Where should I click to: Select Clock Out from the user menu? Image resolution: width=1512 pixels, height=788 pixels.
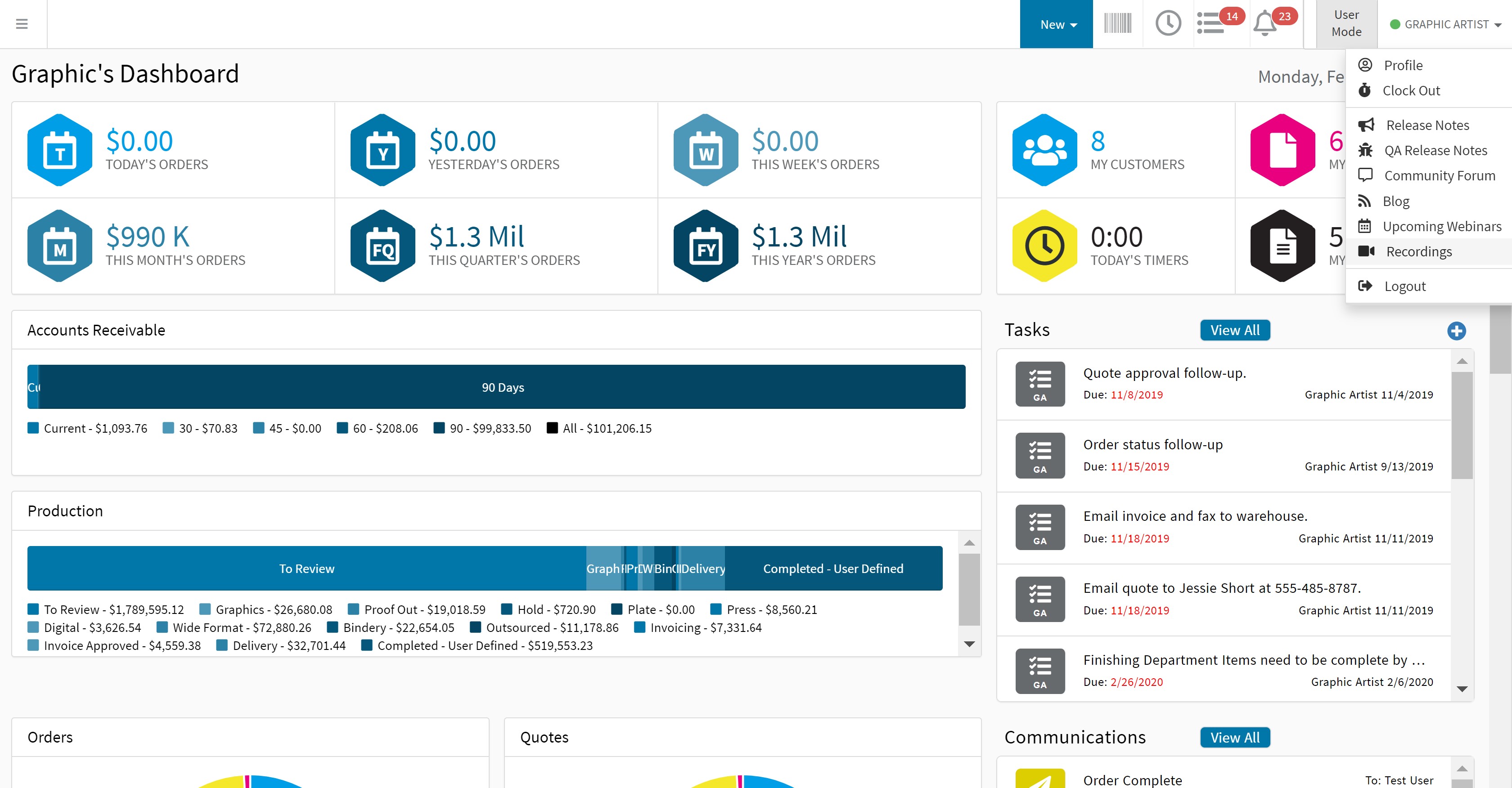click(x=1410, y=91)
